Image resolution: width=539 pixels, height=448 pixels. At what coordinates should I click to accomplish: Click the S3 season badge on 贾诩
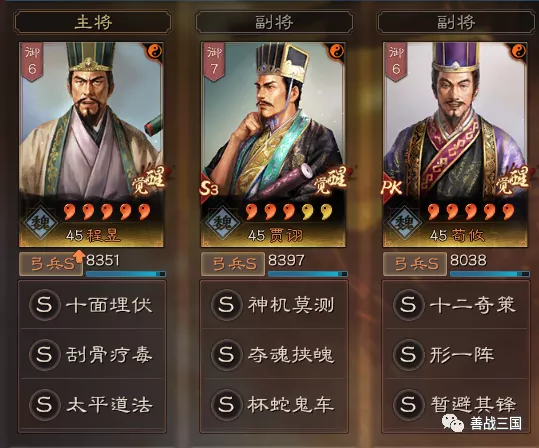pos(209,188)
